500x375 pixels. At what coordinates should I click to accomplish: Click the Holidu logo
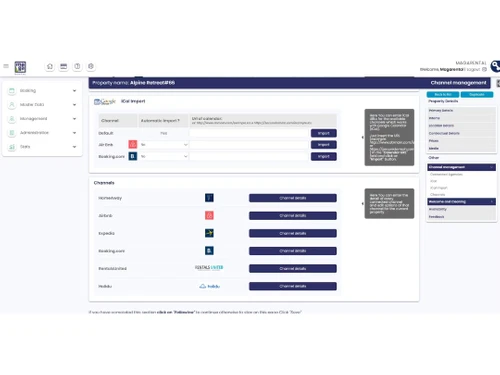point(209,286)
